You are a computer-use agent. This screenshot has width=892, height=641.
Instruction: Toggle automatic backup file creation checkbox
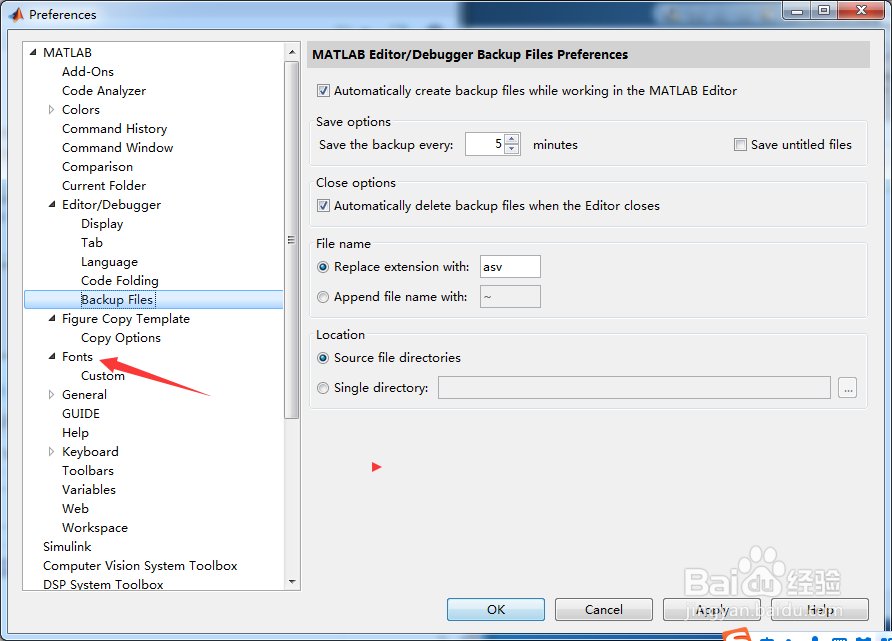(323, 90)
